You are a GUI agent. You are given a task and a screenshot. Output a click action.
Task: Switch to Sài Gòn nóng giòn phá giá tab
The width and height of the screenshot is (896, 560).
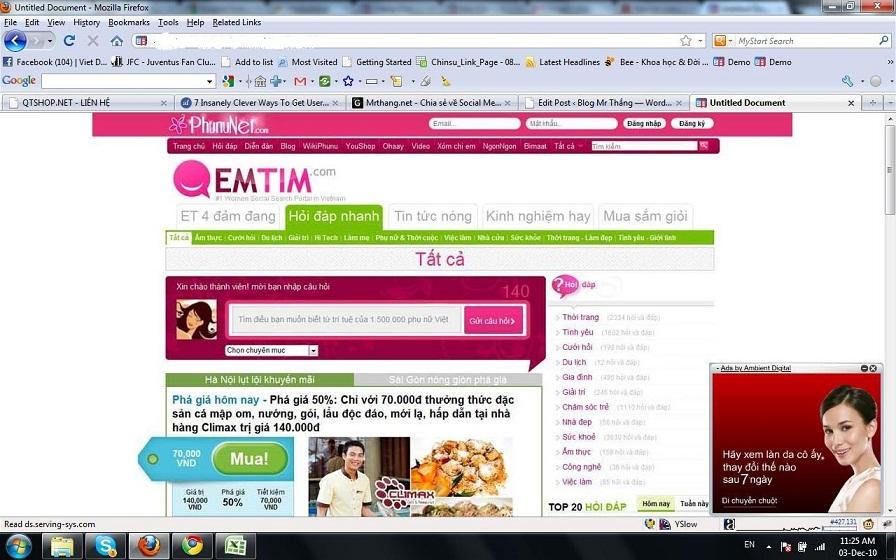pos(447,379)
